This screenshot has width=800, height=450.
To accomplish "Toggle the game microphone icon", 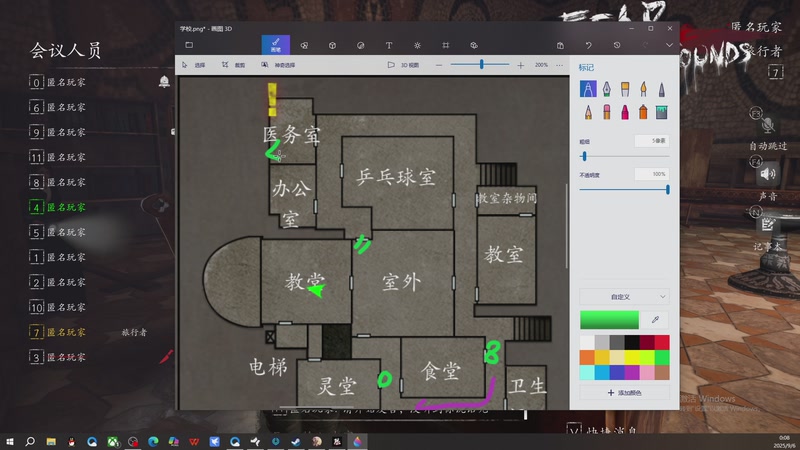I will [x=767, y=124].
